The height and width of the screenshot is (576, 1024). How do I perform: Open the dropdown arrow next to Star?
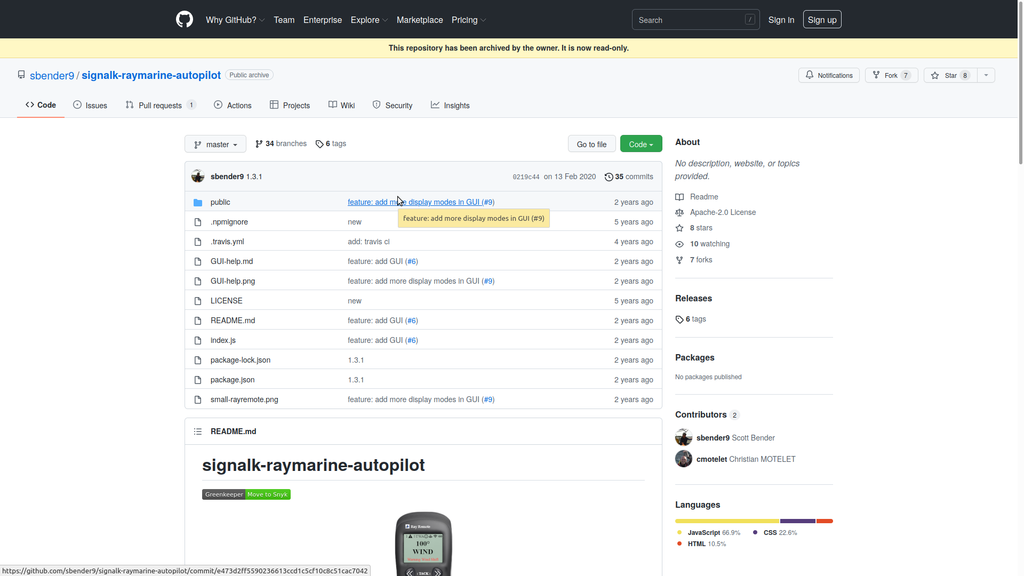coord(986,75)
